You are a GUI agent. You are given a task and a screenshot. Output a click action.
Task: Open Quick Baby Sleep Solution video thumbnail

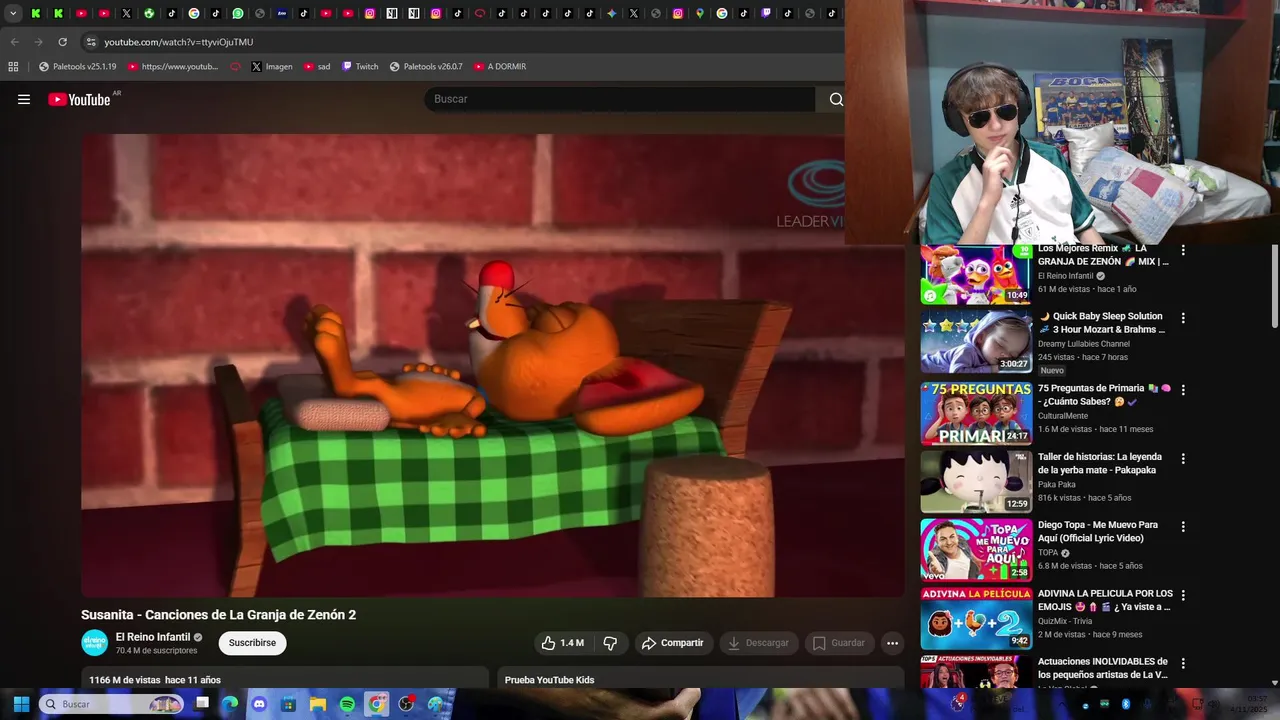pyautogui.click(x=976, y=341)
